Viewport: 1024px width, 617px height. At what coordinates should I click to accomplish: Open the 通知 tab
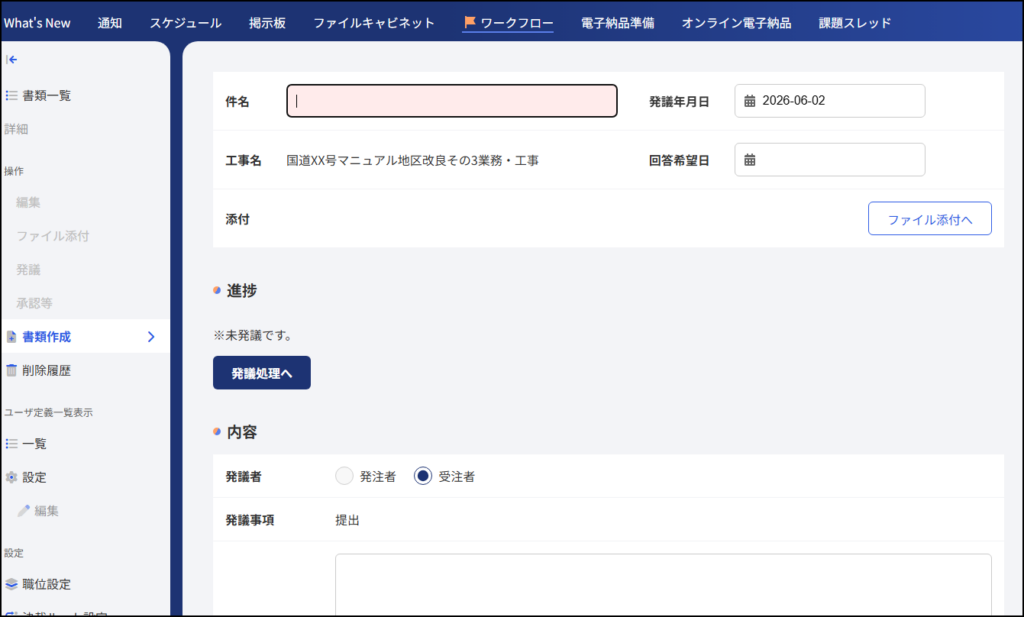click(x=110, y=23)
